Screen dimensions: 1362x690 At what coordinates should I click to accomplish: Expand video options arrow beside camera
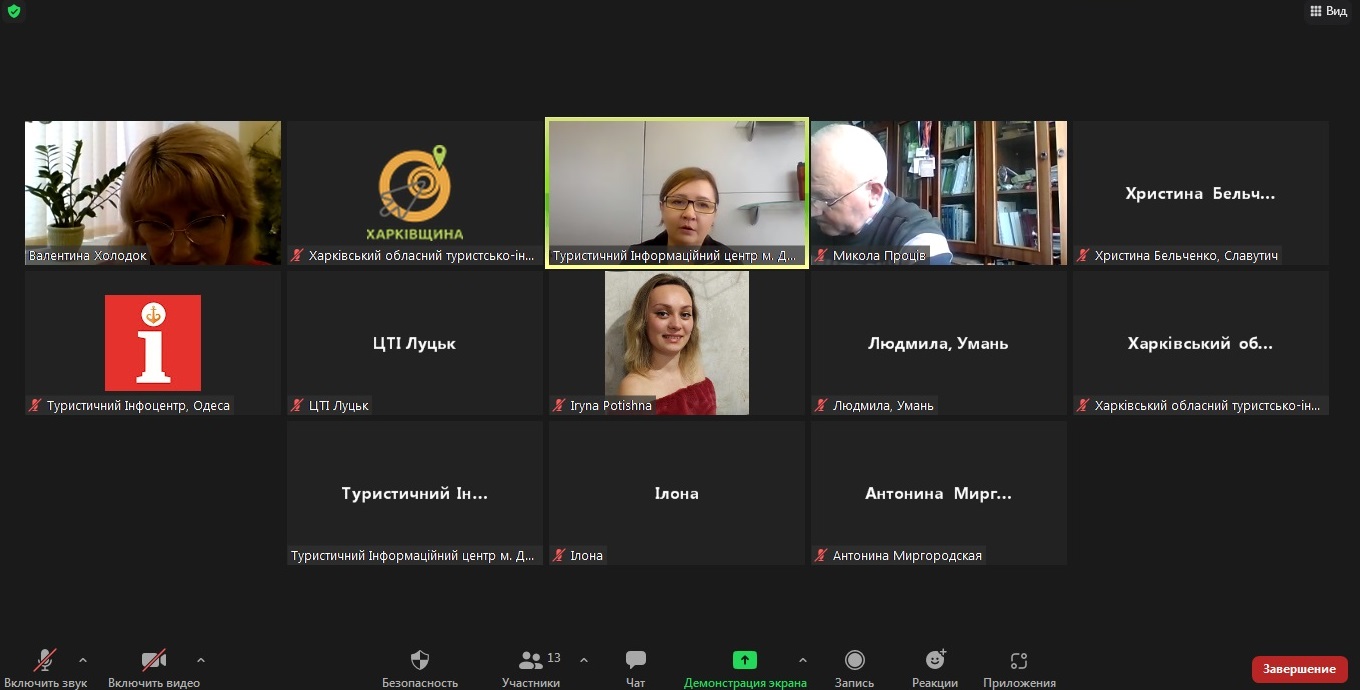click(x=201, y=660)
